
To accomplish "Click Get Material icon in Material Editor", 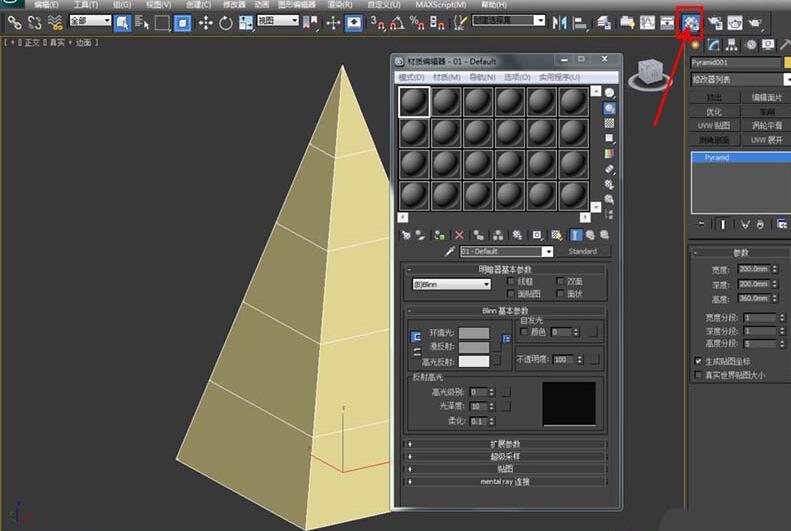I will point(406,235).
